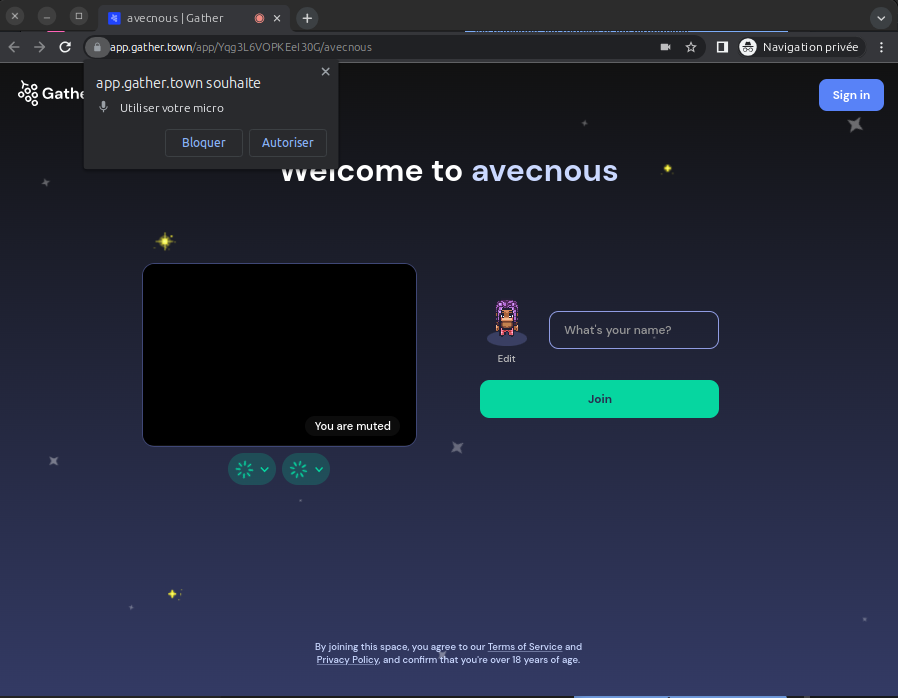Toggle the right loading device button under the preview
The image size is (898, 698).
299,469
